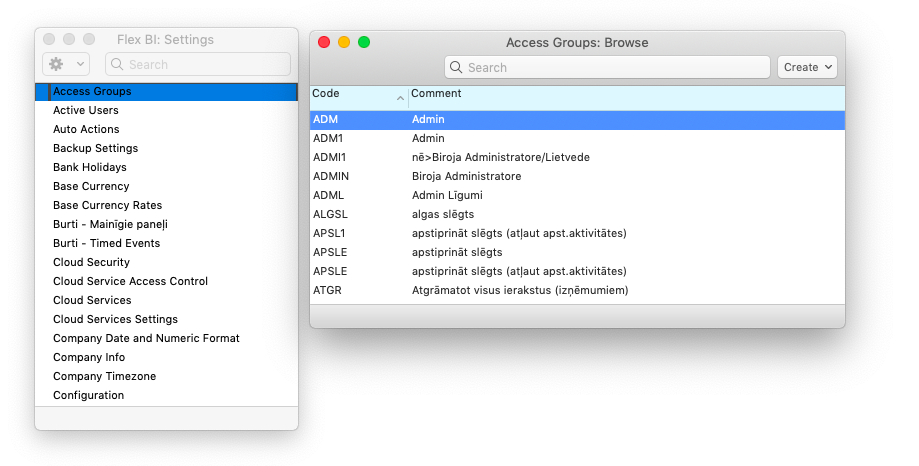919x466 pixels.
Task: Select the Cloud Security setting
Action: coord(92,262)
